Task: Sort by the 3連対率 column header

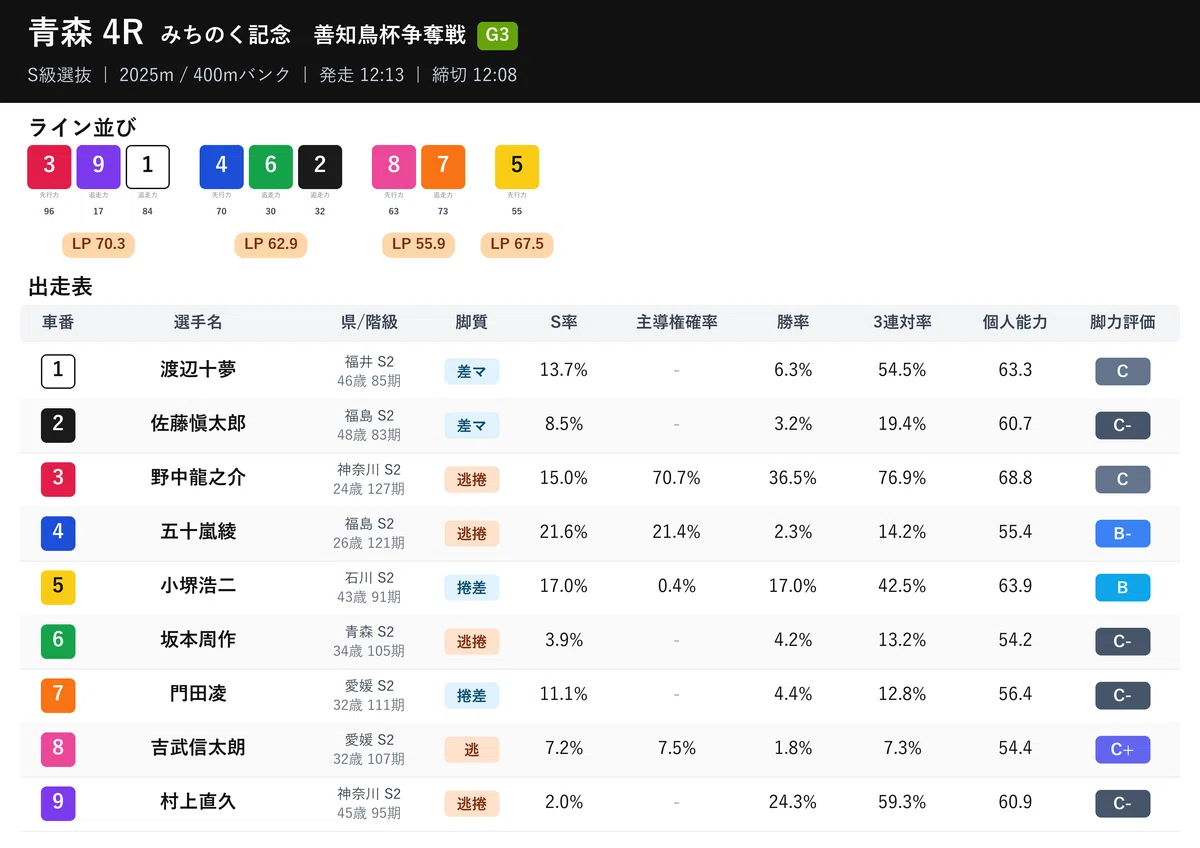Action: [902, 322]
